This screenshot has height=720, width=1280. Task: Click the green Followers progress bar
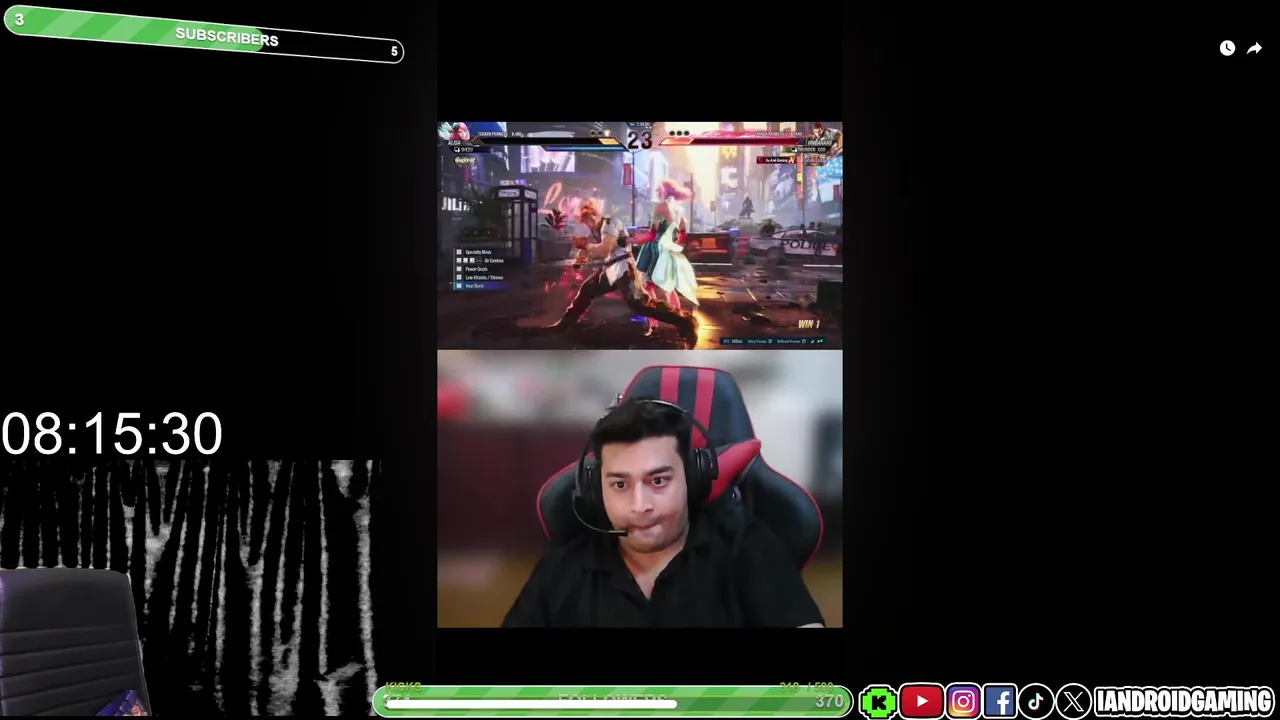[x=612, y=702]
